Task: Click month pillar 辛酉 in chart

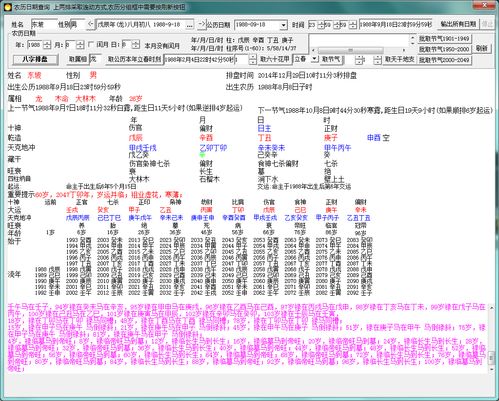Action: 206,137
